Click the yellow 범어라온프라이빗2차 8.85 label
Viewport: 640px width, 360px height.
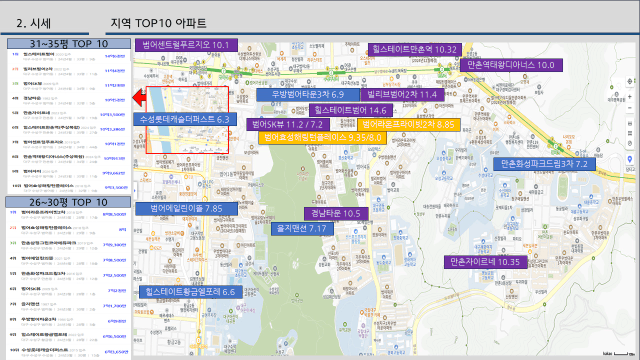click(x=409, y=124)
